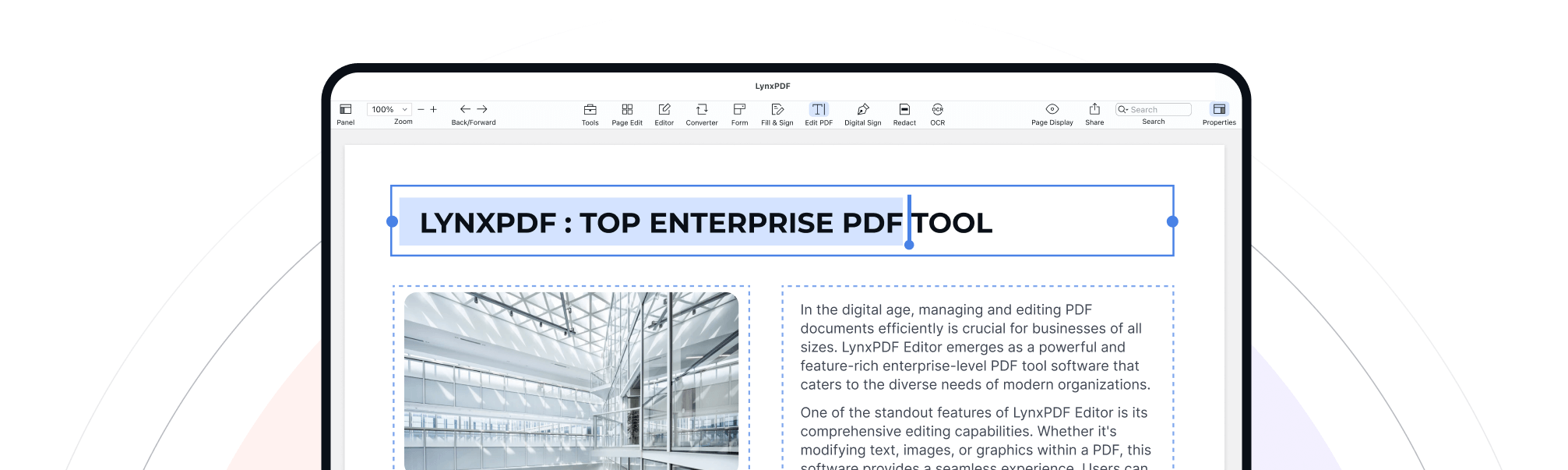This screenshot has height=470, width=1568.
Task: Select the Page Edit tool
Action: click(627, 110)
